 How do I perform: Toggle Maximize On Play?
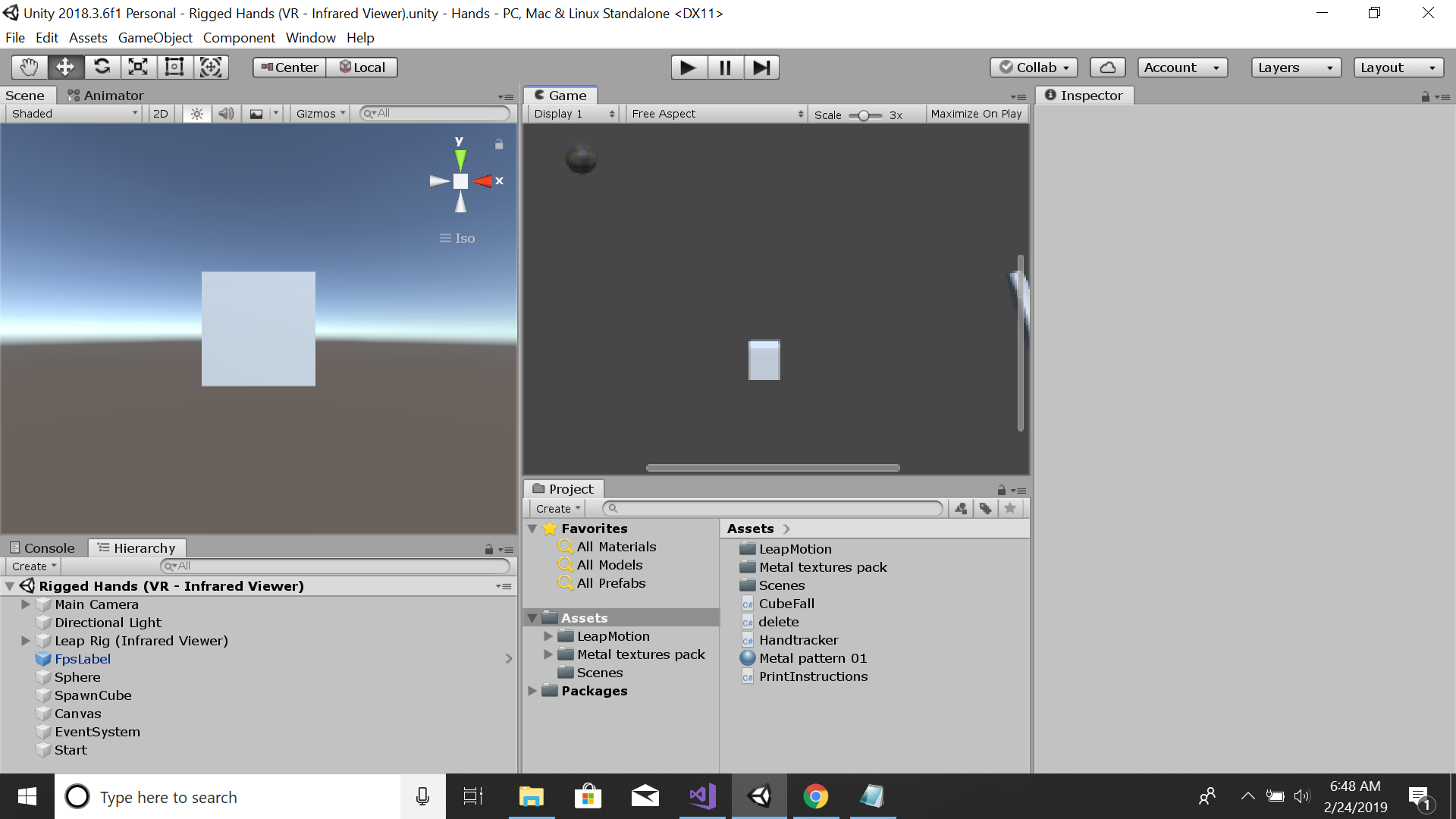tap(976, 114)
